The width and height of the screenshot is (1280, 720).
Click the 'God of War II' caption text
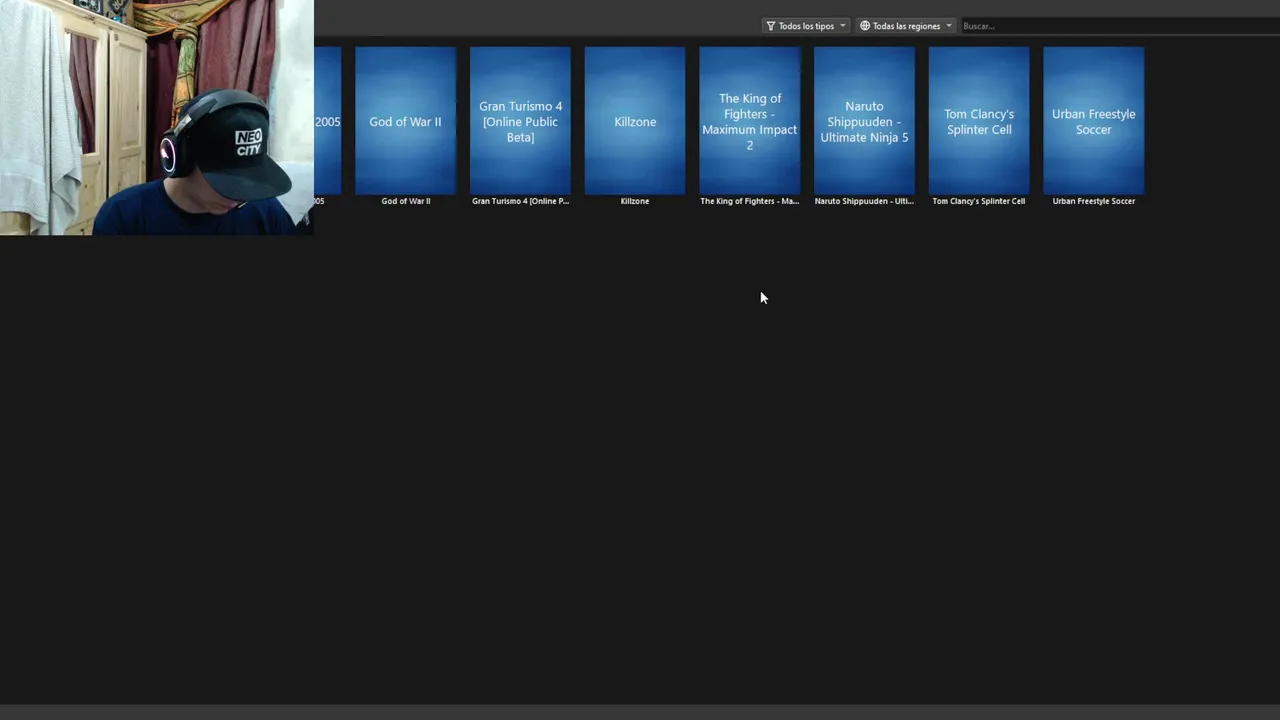coord(405,201)
